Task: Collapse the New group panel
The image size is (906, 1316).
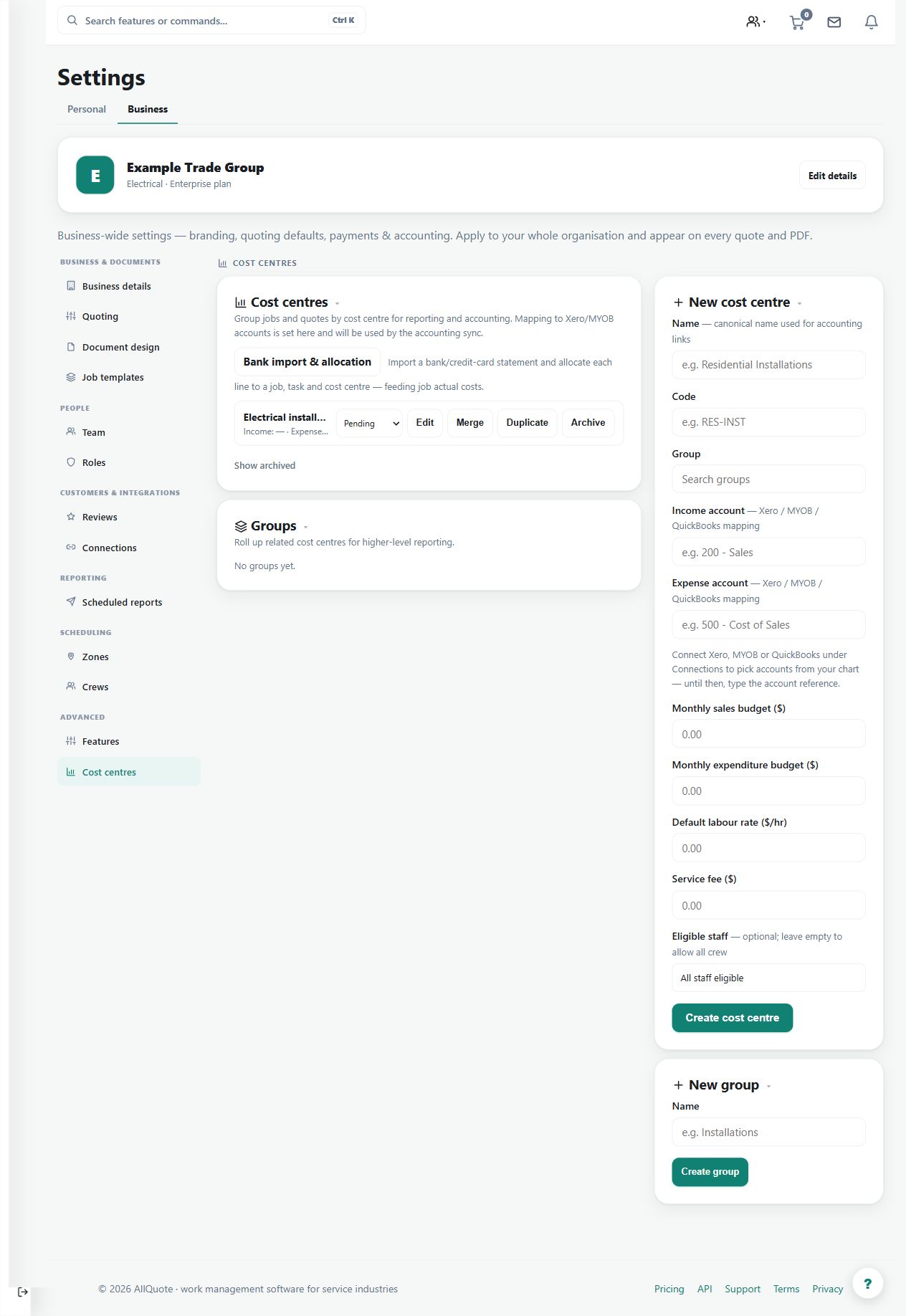Action: pos(768,1086)
